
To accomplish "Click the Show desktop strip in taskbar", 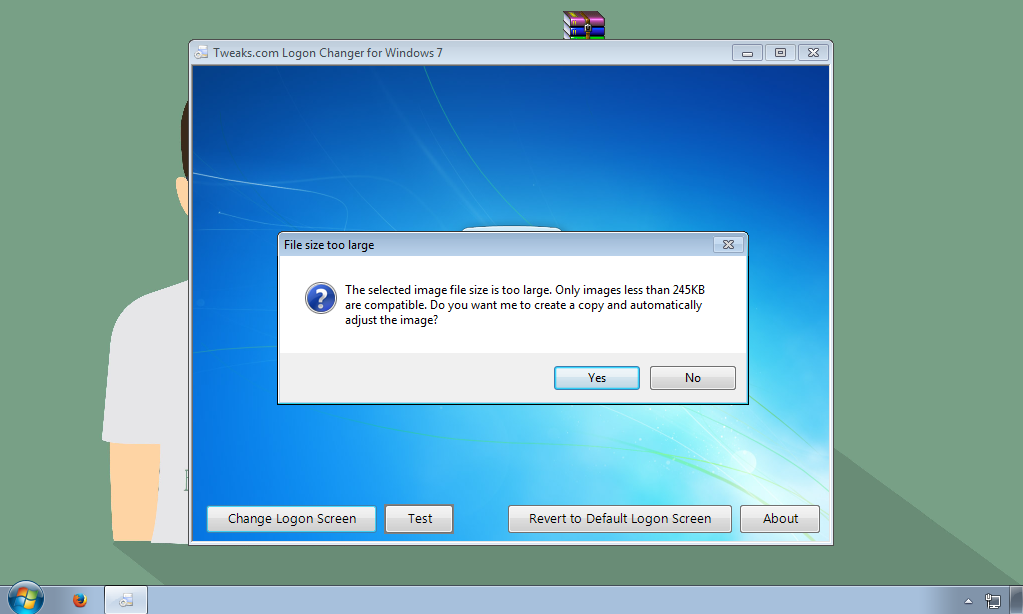I will pos(1016,600).
